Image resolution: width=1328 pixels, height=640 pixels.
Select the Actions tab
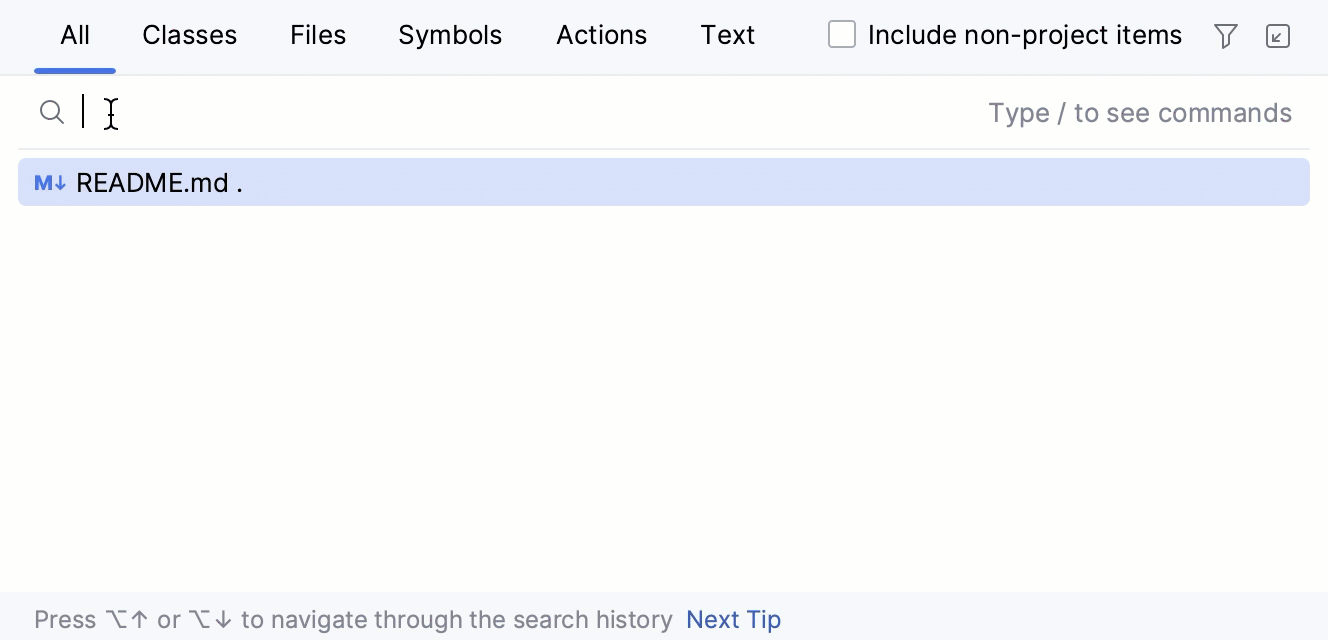click(601, 35)
